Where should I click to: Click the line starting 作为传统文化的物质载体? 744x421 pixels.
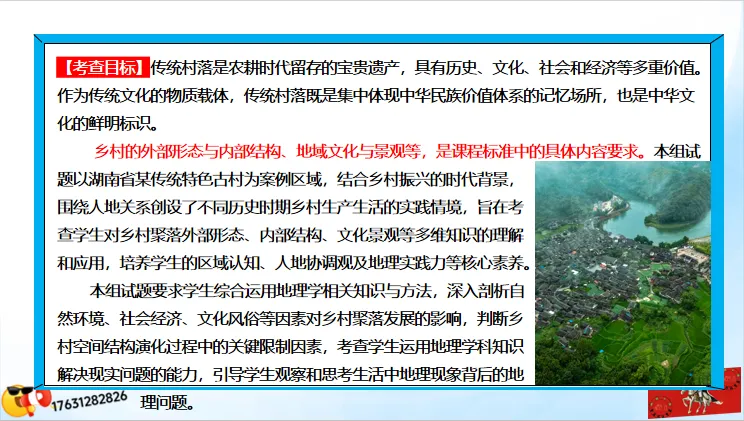tap(376, 96)
